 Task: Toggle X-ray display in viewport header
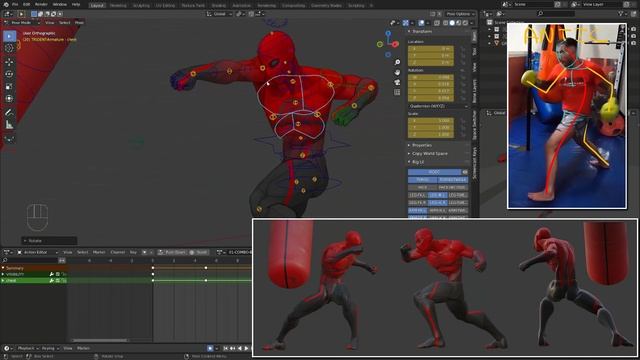coord(437,23)
